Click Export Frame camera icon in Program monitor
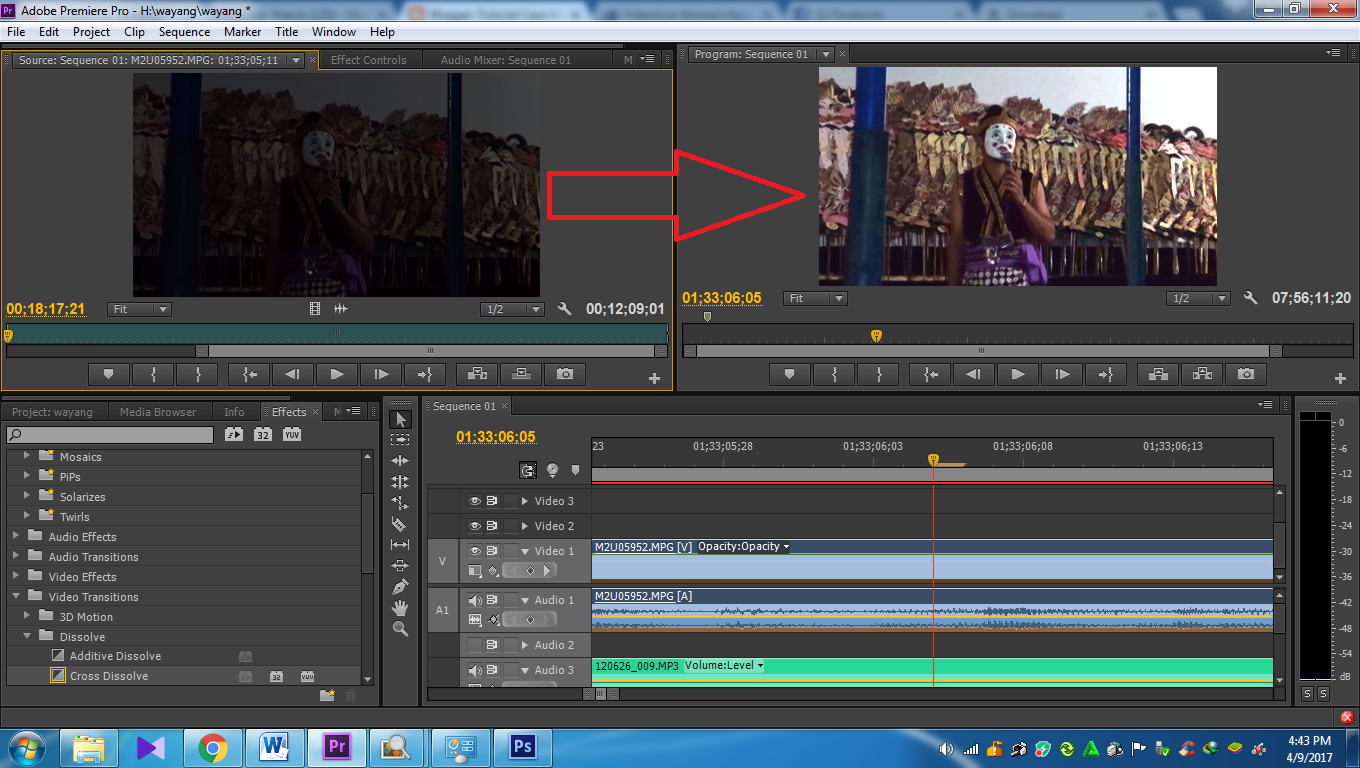Screen dimensions: 1360x768 pyautogui.click(x=1245, y=374)
